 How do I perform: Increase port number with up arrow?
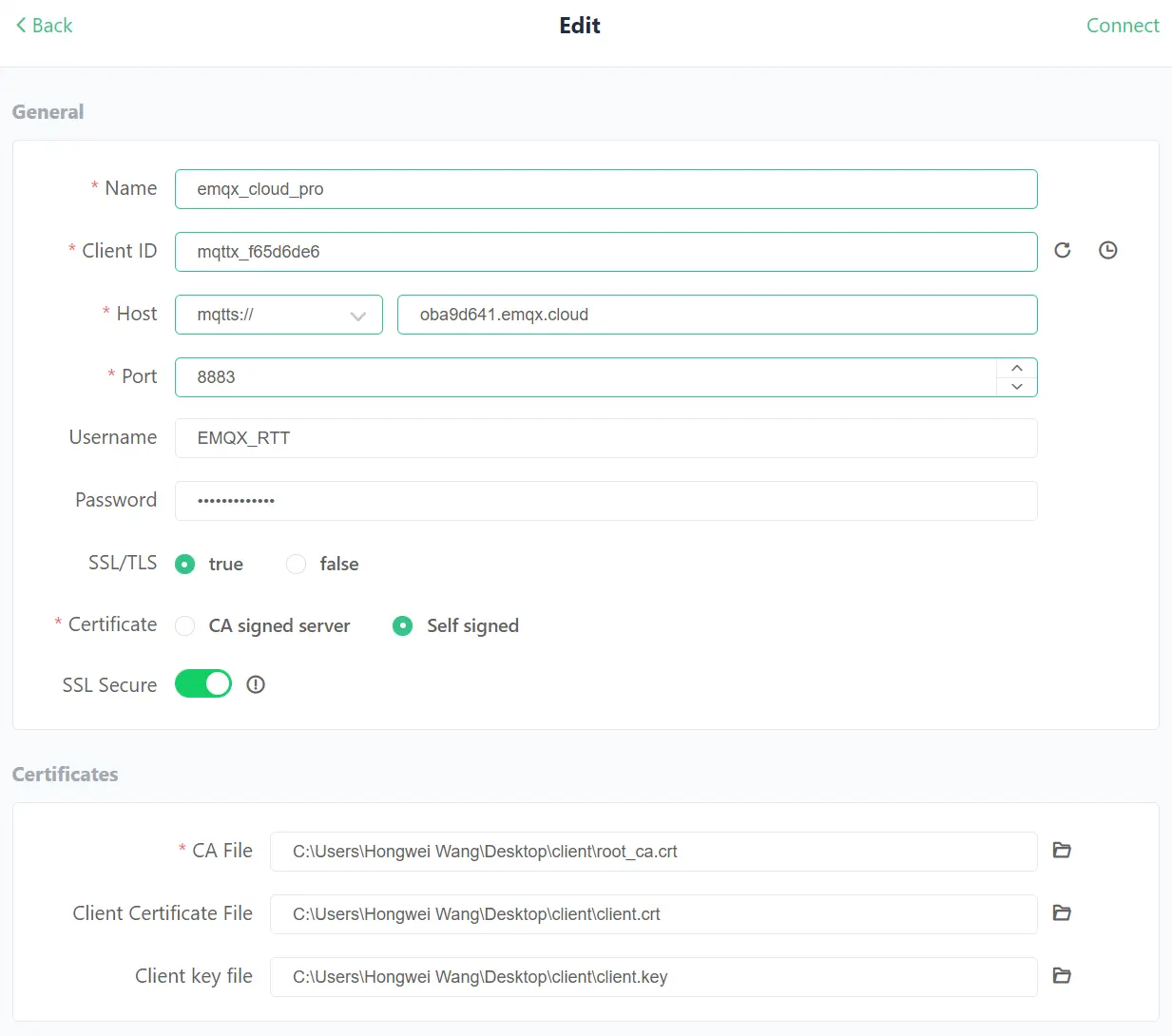pos(1017,368)
